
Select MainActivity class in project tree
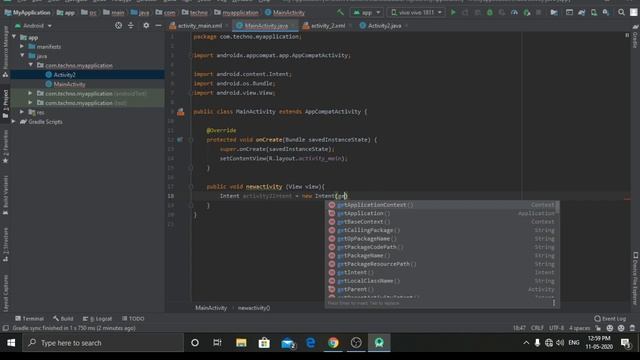click(69, 84)
